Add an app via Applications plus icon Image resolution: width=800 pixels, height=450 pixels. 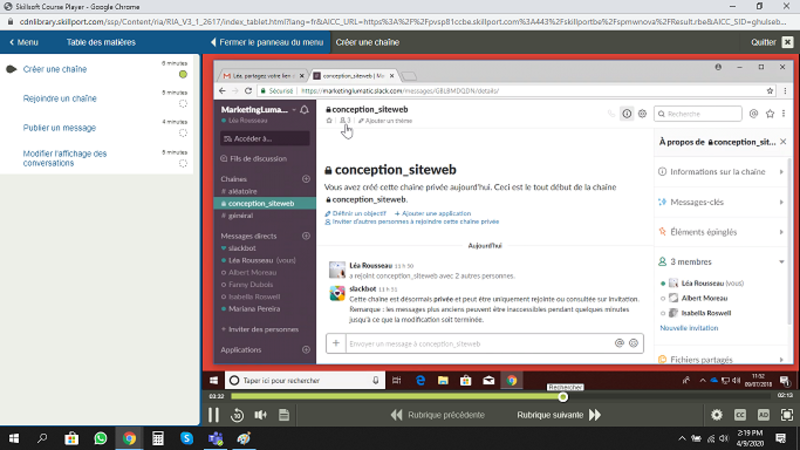tap(306, 350)
